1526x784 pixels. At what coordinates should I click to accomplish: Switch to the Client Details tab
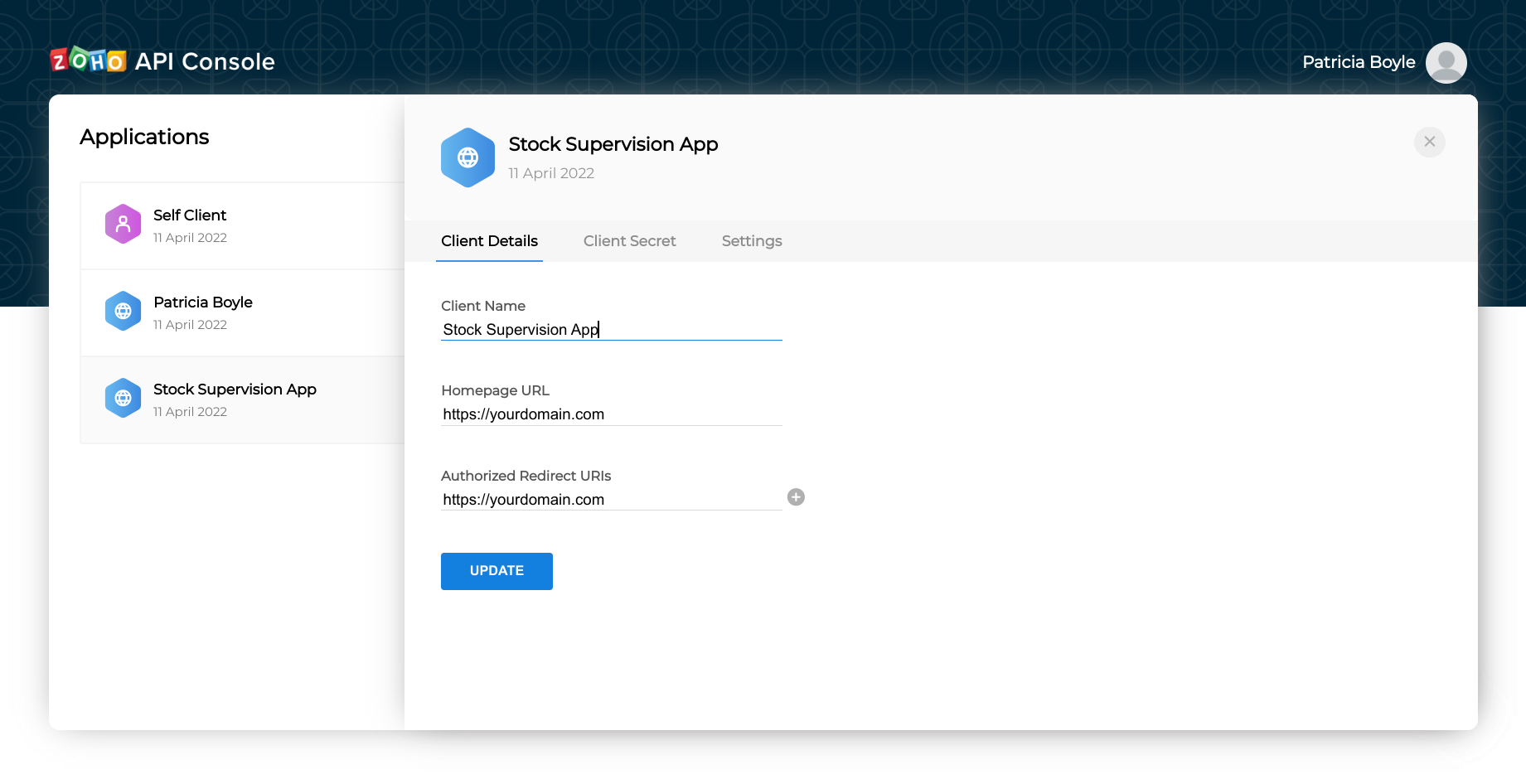click(x=489, y=241)
